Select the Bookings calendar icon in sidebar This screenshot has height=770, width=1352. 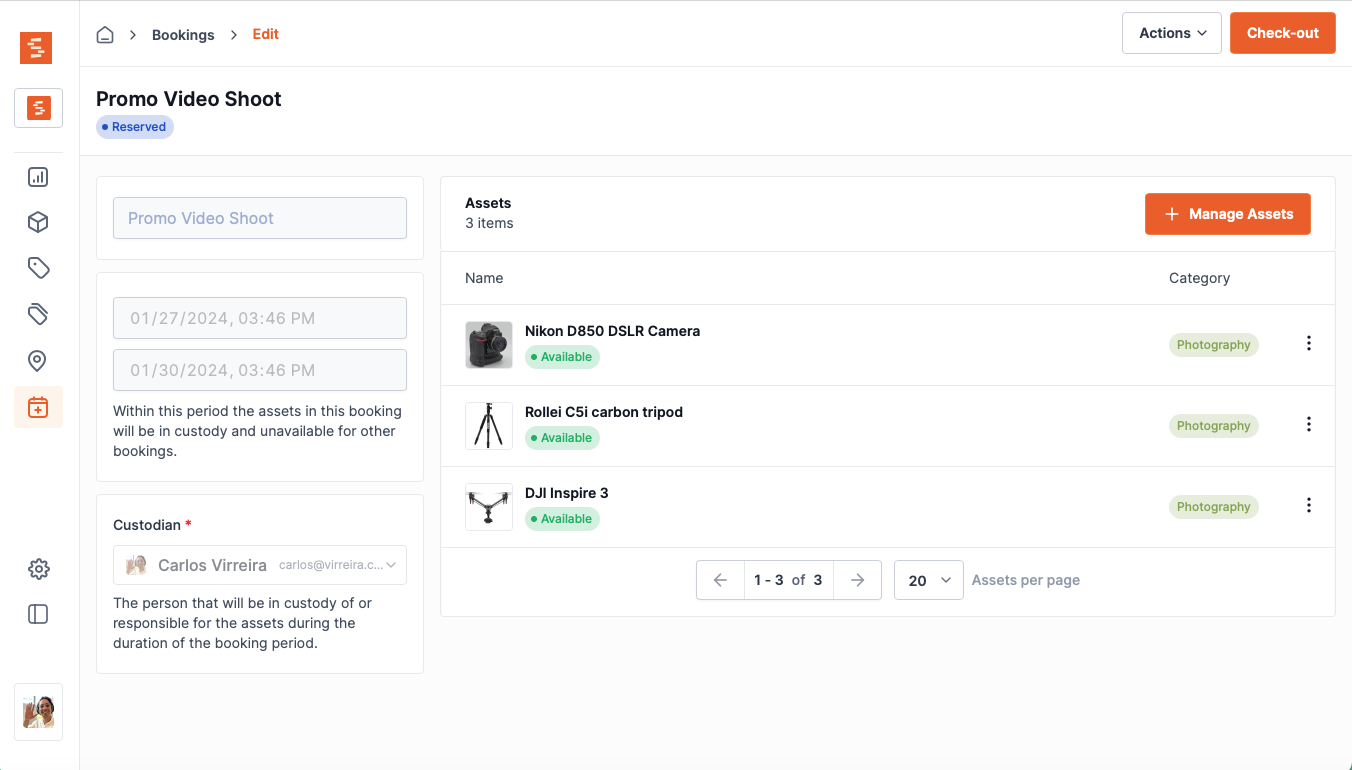(38, 407)
